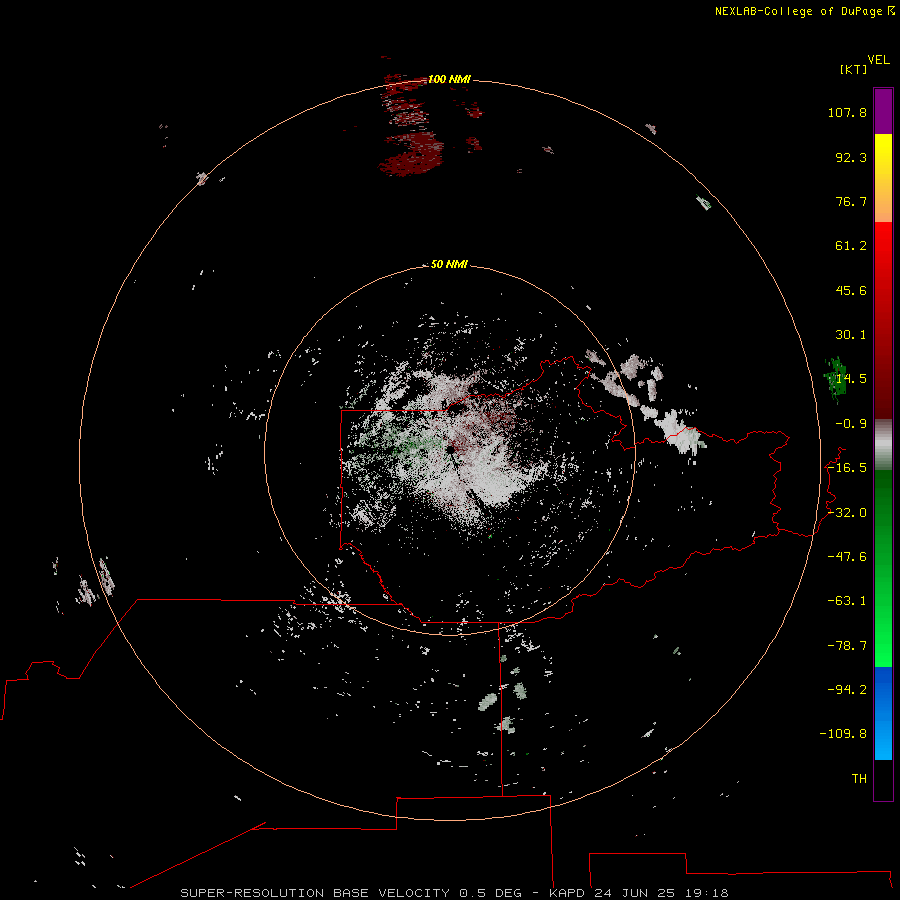Click the VEL title above the color scale
Viewport: 900px width, 900px height.
(879, 60)
